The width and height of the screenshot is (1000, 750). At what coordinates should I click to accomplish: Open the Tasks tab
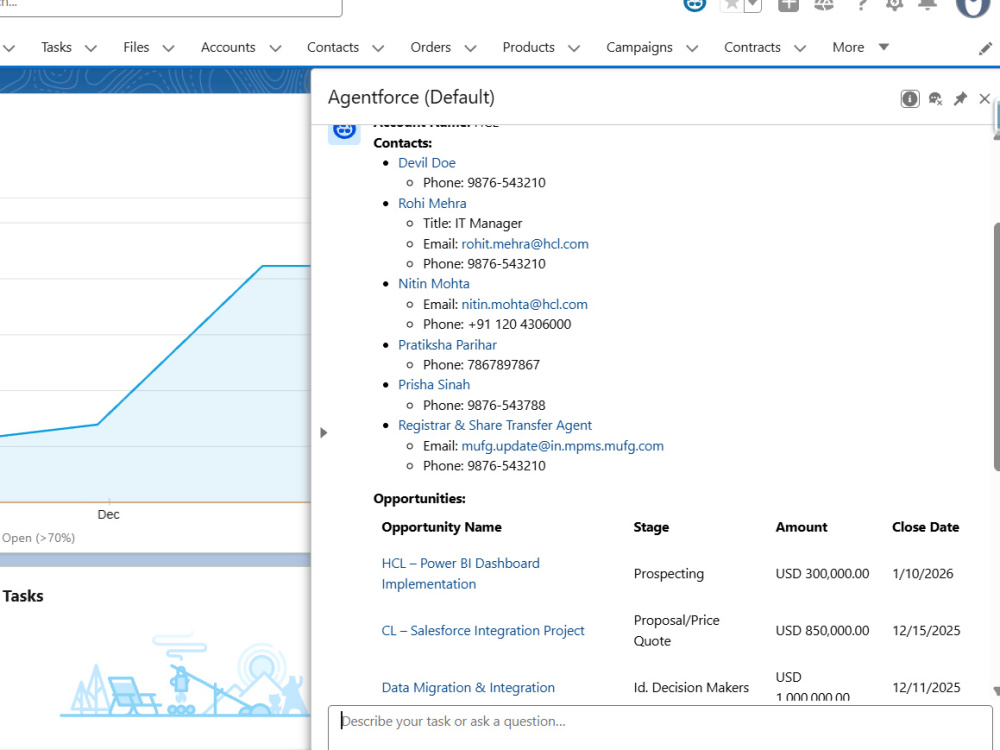point(56,47)
